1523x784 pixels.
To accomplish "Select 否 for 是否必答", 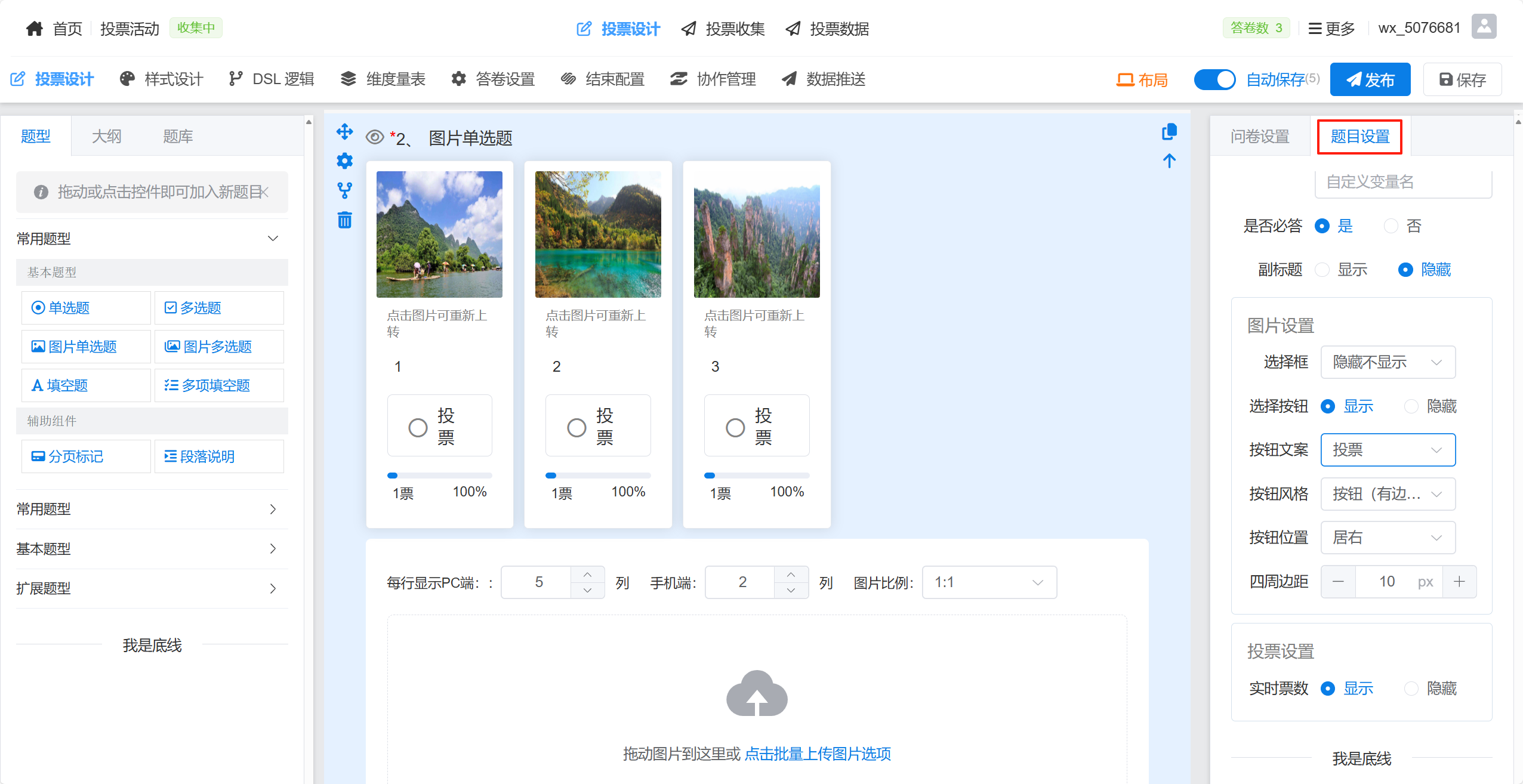I will pyautogui.click(x=1391, y=226).
